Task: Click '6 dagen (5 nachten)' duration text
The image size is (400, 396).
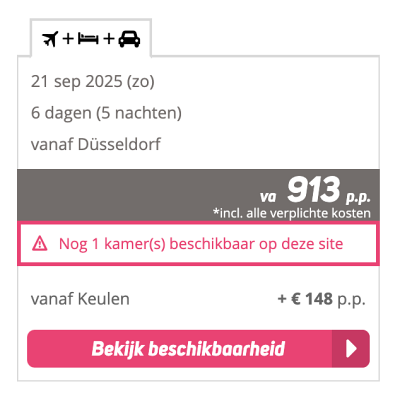Action: pos(106,113)
